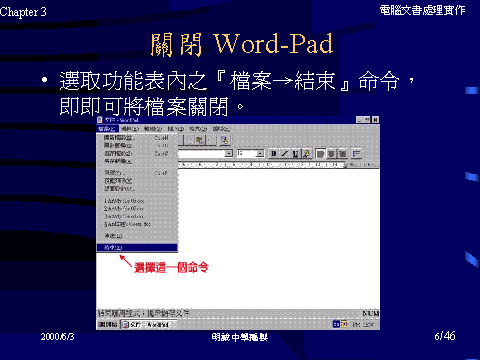Open recent file numbered 1 in File menu
The width and height of the screenshot is (480, 360).
click(137, 201)
